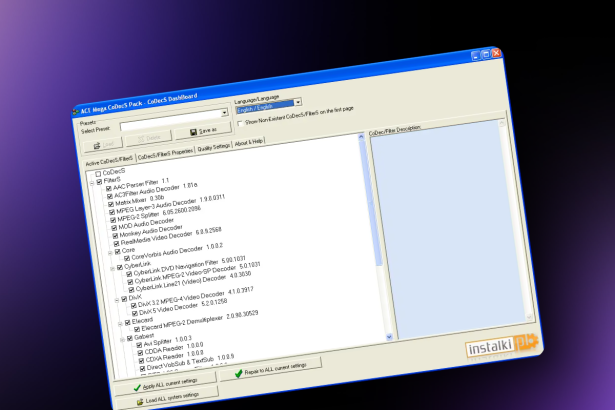The height and width of the screenshot is (410, 615).
Task: Click the Load preset button
Action: click(103, 144)
